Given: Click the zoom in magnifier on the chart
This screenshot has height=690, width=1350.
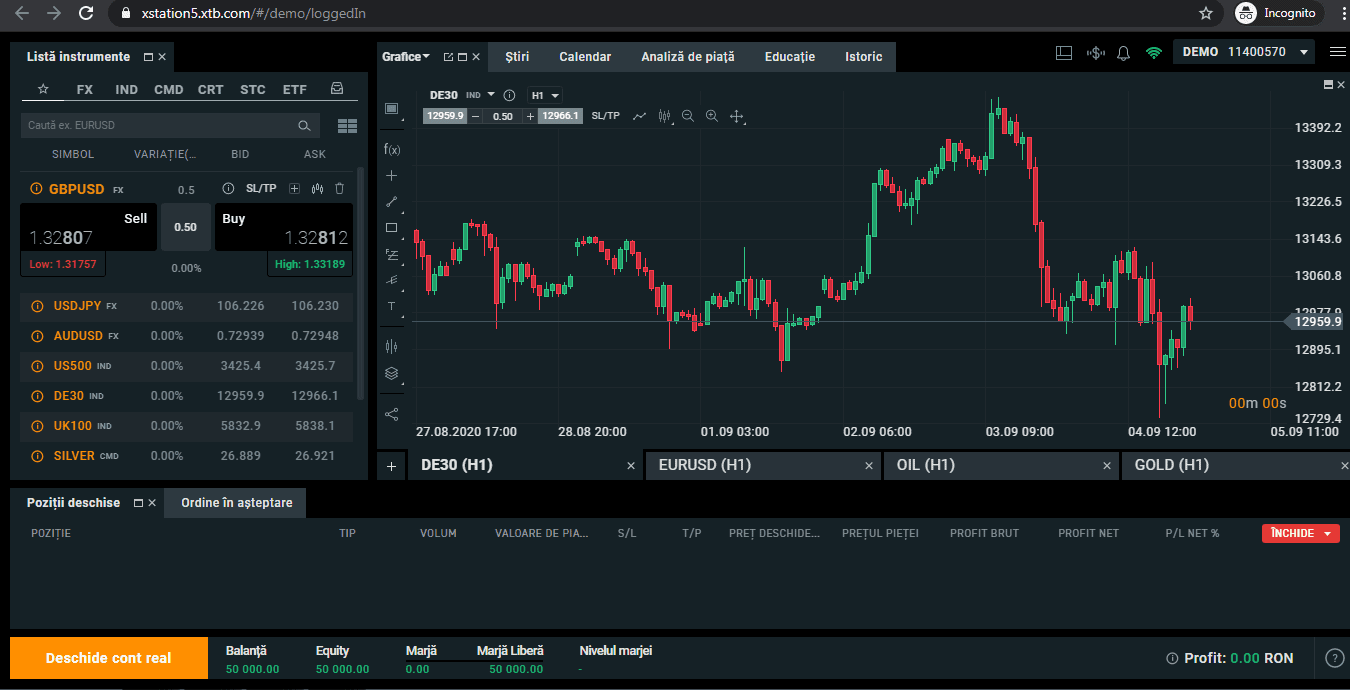Looking at the screenshot, I should (x=712, y=116).
